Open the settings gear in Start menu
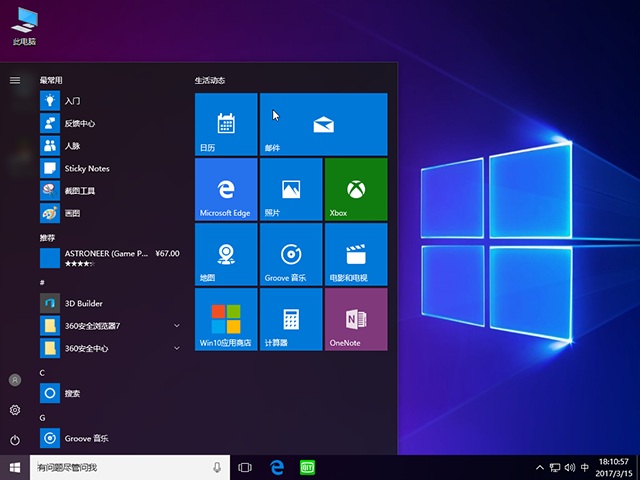This screenshot has height=480, width=640. pos(15,410)
